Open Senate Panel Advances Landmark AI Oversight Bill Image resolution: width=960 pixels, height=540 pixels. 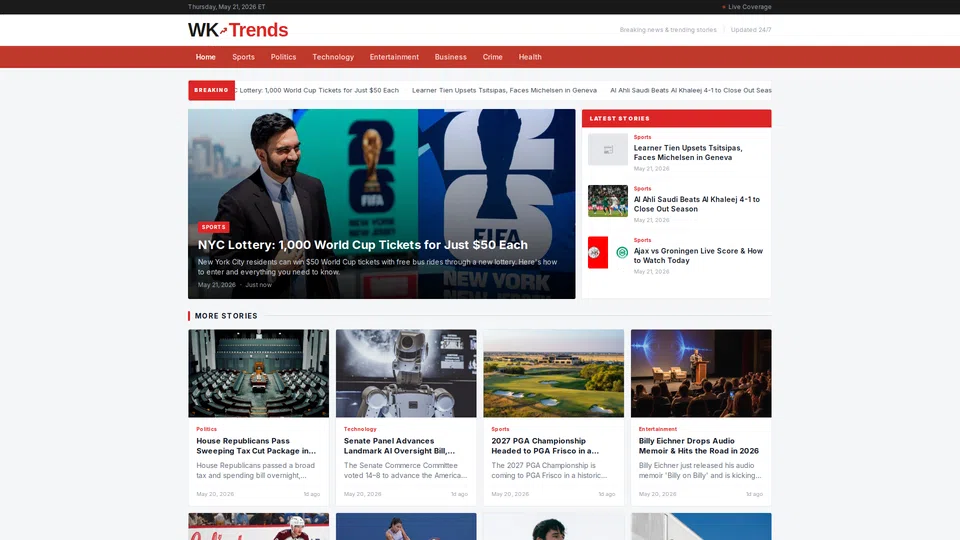(399, 446)
